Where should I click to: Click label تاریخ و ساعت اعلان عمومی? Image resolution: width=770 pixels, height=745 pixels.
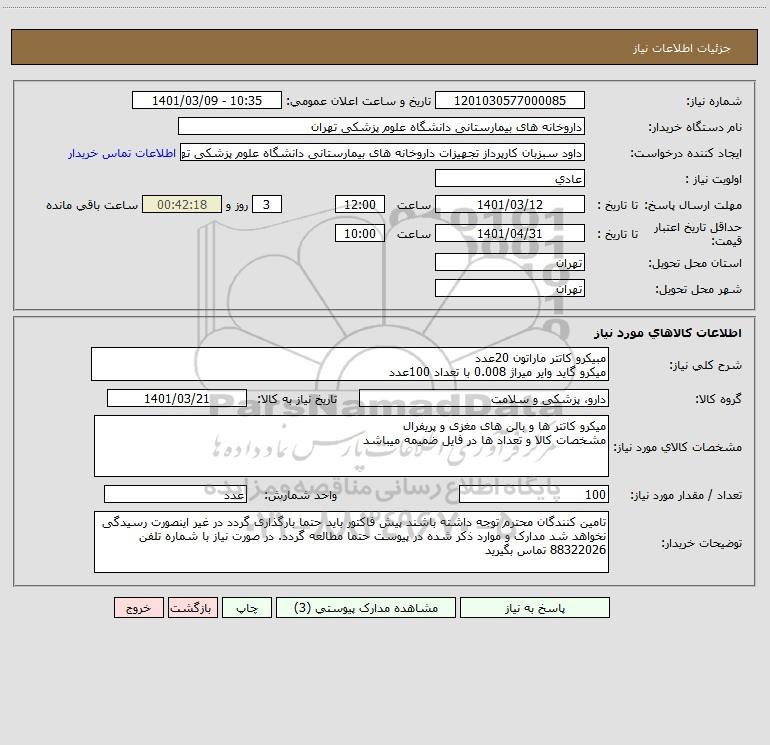coord(359,101)
